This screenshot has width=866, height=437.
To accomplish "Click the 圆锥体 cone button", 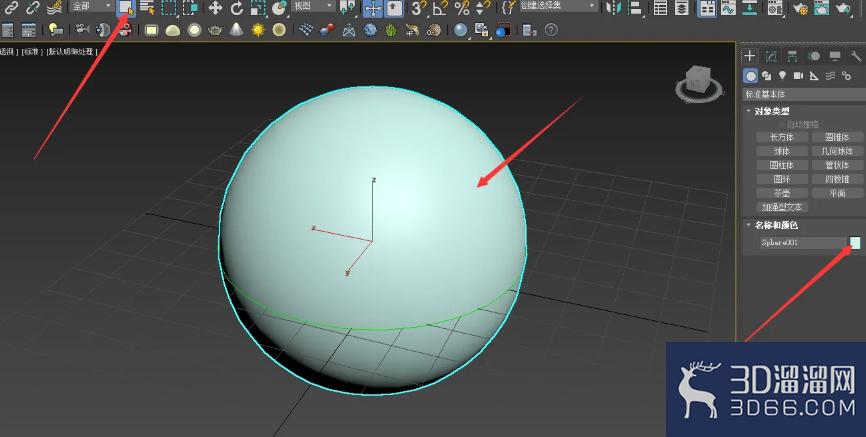I will [x=837, y=137].
